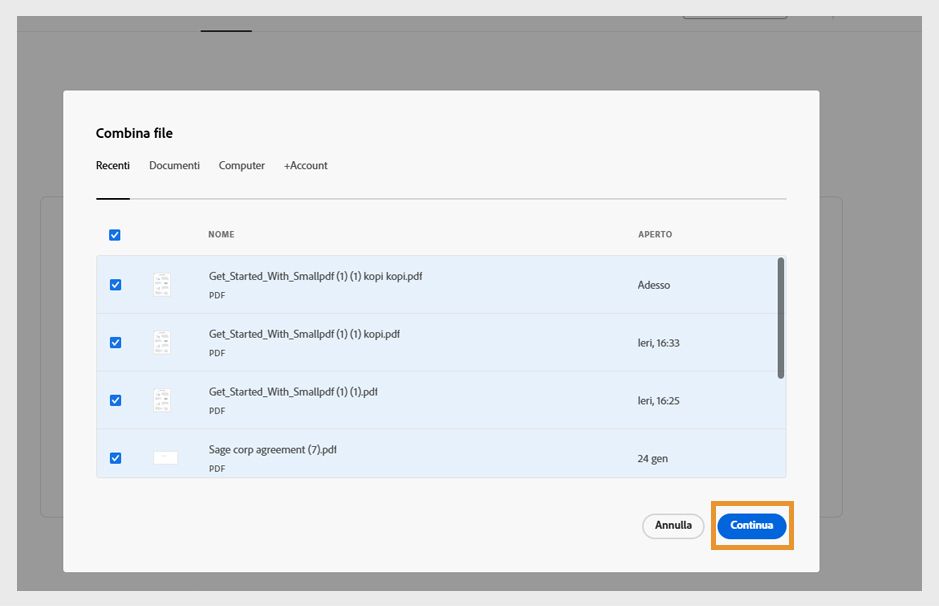Image resolution: width=939 pixels, height=606 pixels.
Task: Click the PDF icon for Get_Started_With_Smallpdf (1) (1) kopi kopi.pdf
Action: (x=162, y=285)
